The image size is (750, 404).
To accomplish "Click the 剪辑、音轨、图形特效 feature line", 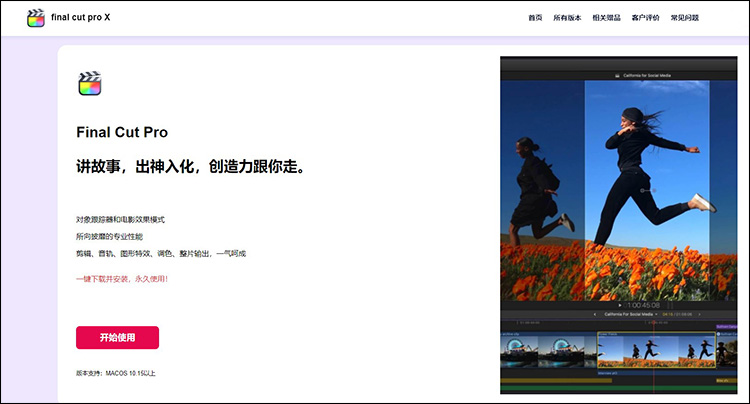I will click(161, 253).
